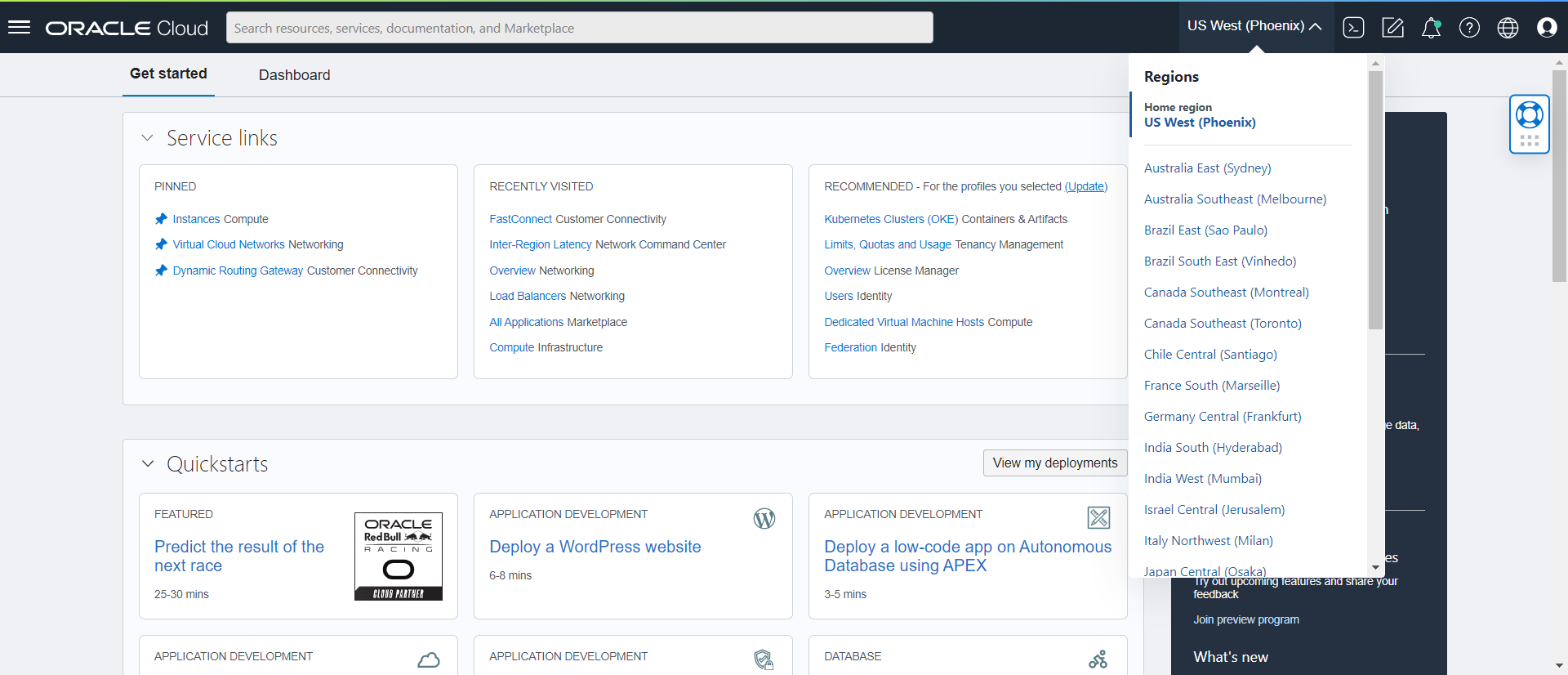The height and width of the screenshot is (675, 1568).
Task: Switch to the Dashboard tab
Action: [294, 75]
